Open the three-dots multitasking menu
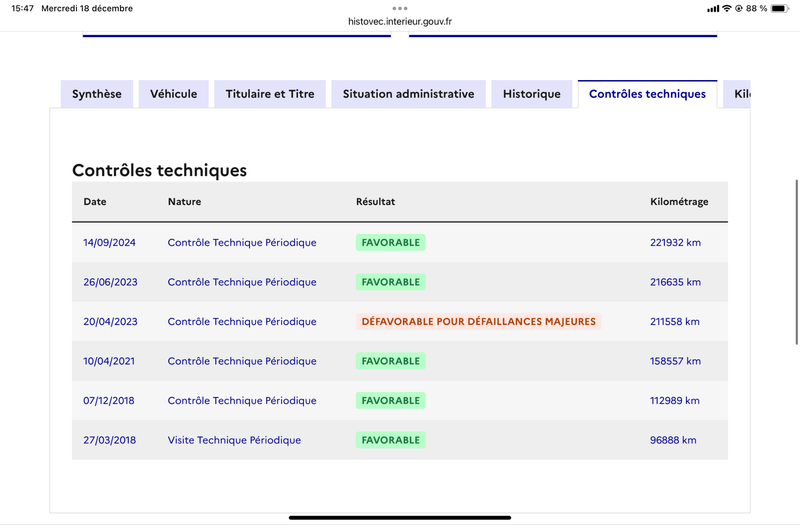 (x=400, y=8)
